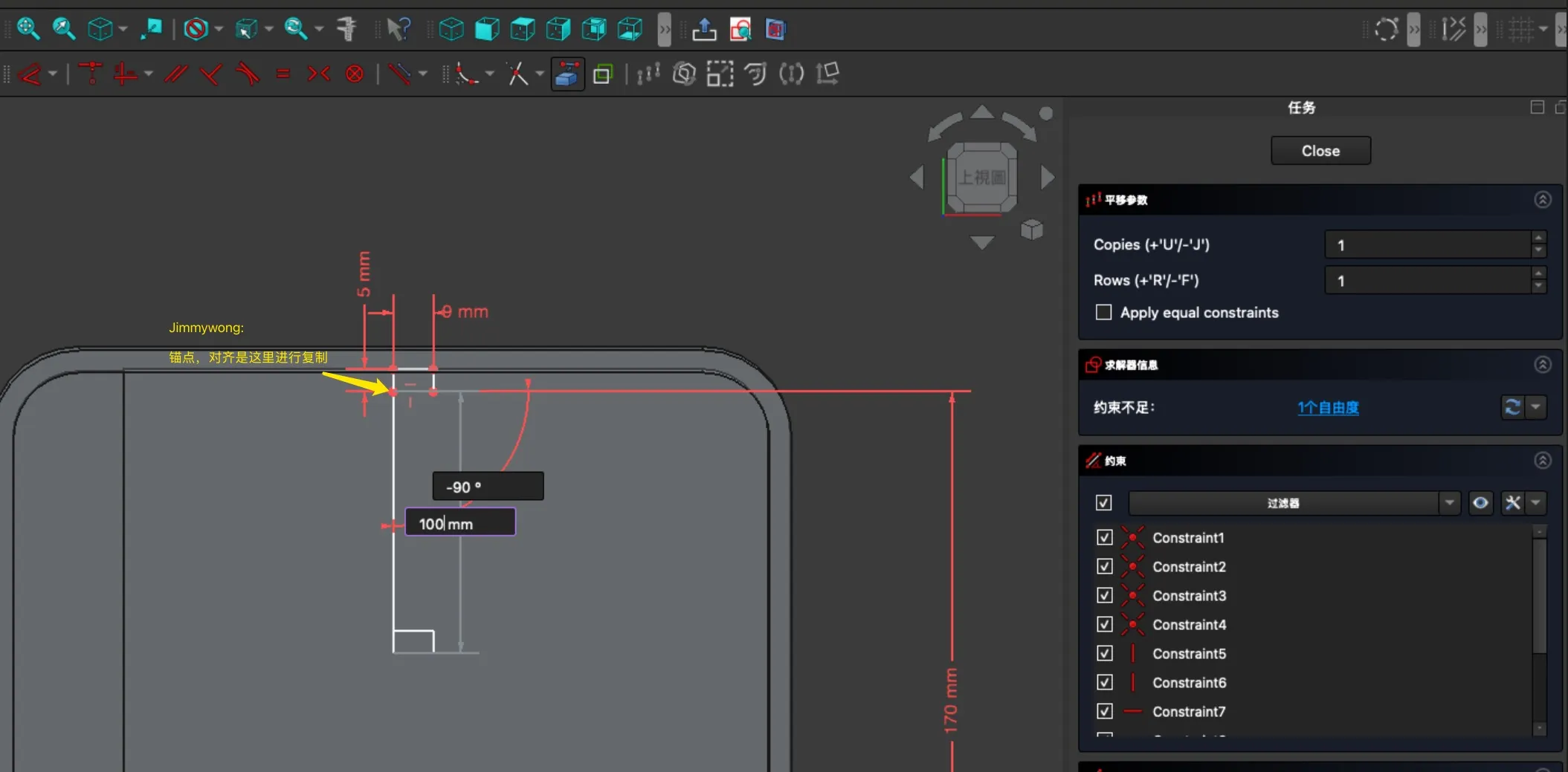The width and height of the screenshot is (1568, 772).
Task: Click the isometric view cube icon
Action: (451, 29)
